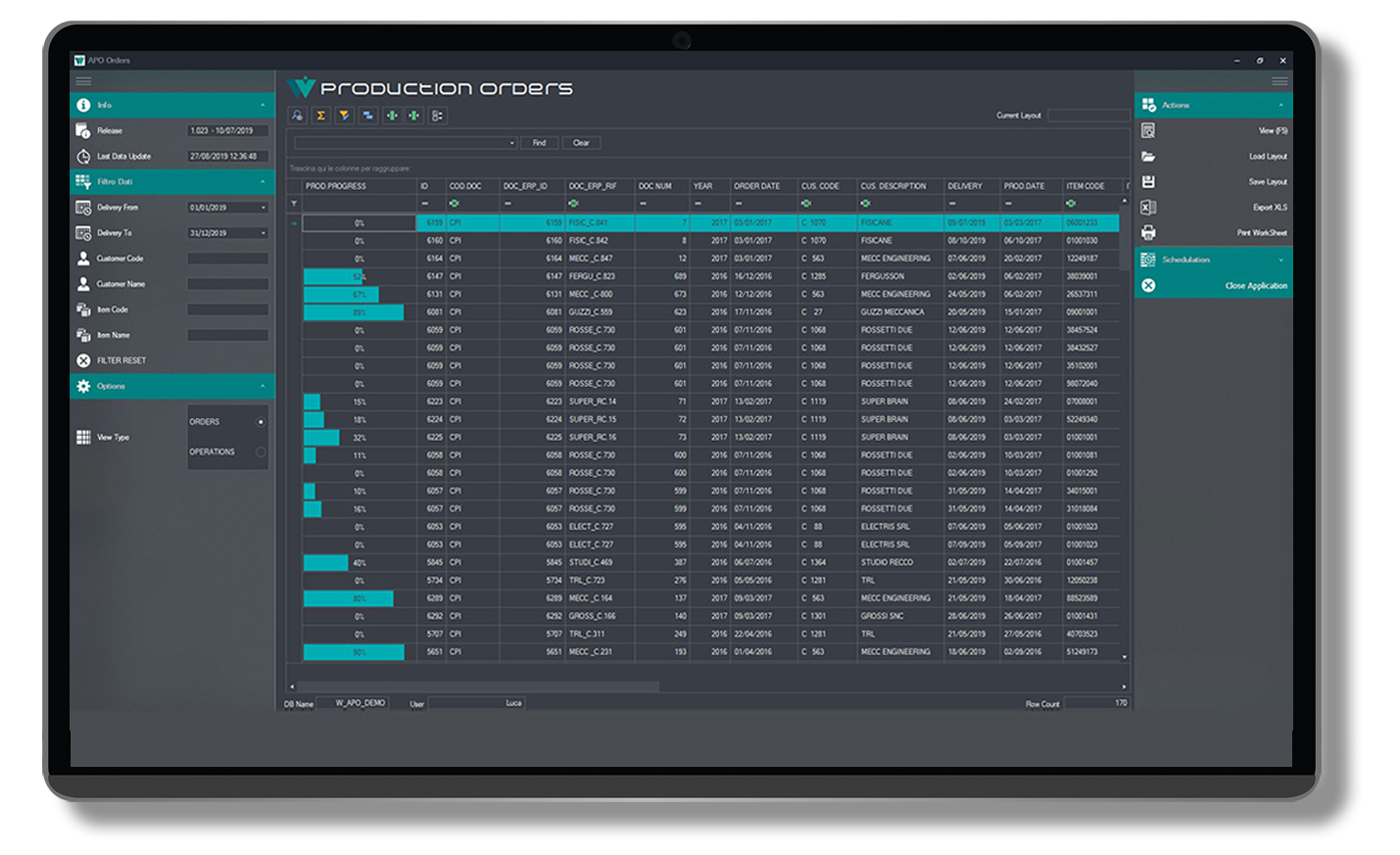
Task: Click the horizontal scrollbar below the grid
Action: (x=478, y=687)
